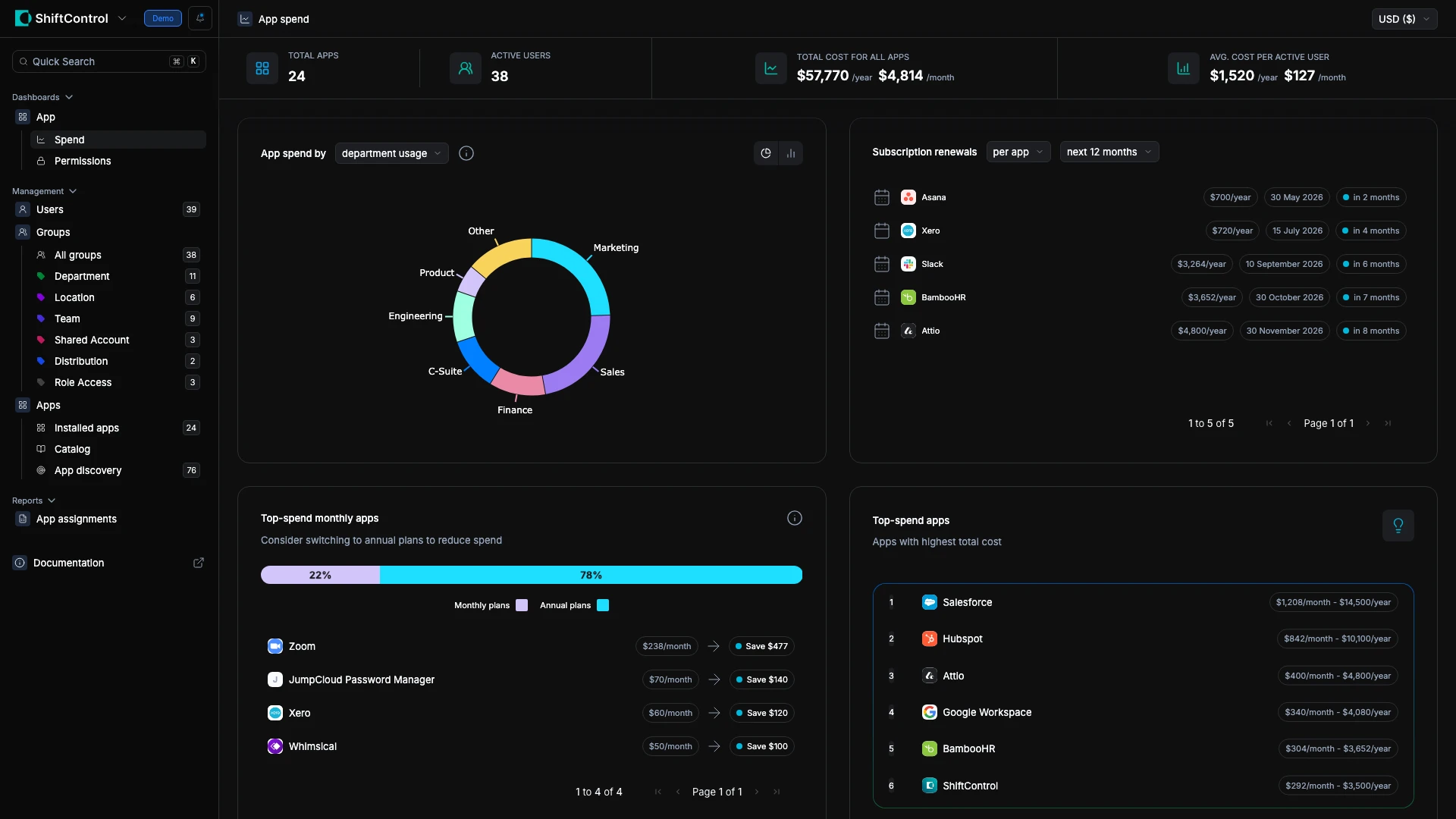
Task: Open Permissions in the sidebar
Action: coord(83,161)
